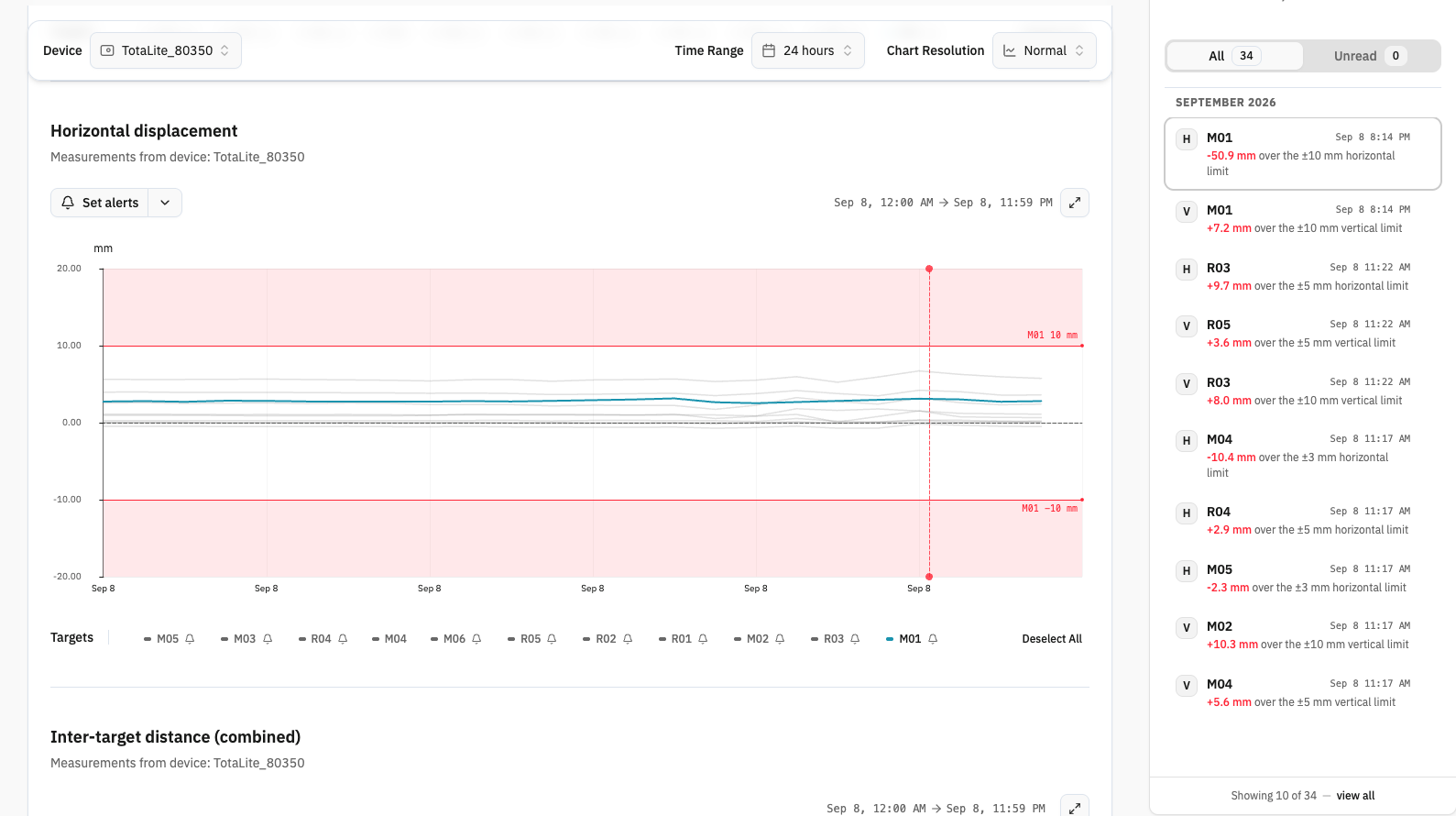
Task: Toggle the M04 target series
Action: [x=389, y=639]
